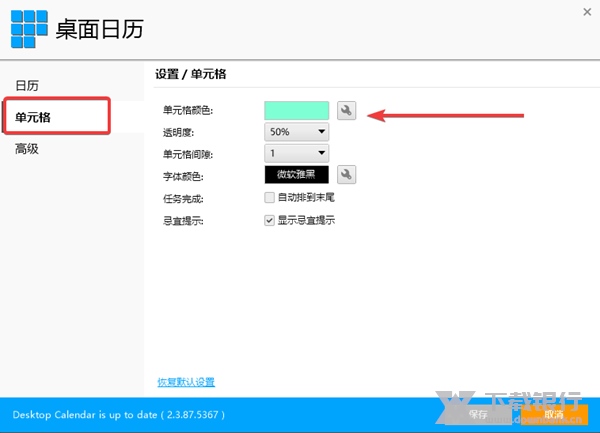Click the 桌面日历 title text
This screenshot has width=600, height=433.
(99, 29)
